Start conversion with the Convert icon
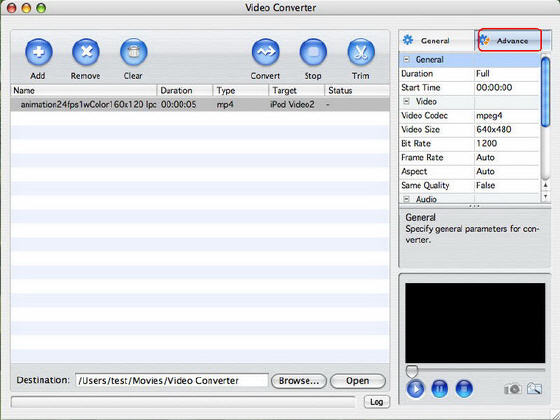The width and height of the screenshot is (560, 420). click(265, 52)
